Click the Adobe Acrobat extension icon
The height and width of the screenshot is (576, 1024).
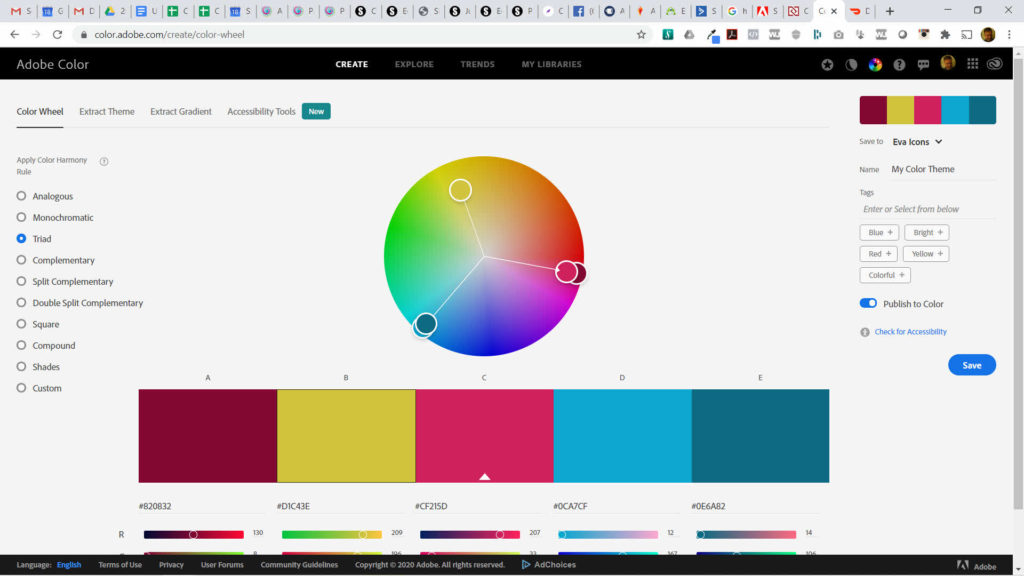click(732, 35)
